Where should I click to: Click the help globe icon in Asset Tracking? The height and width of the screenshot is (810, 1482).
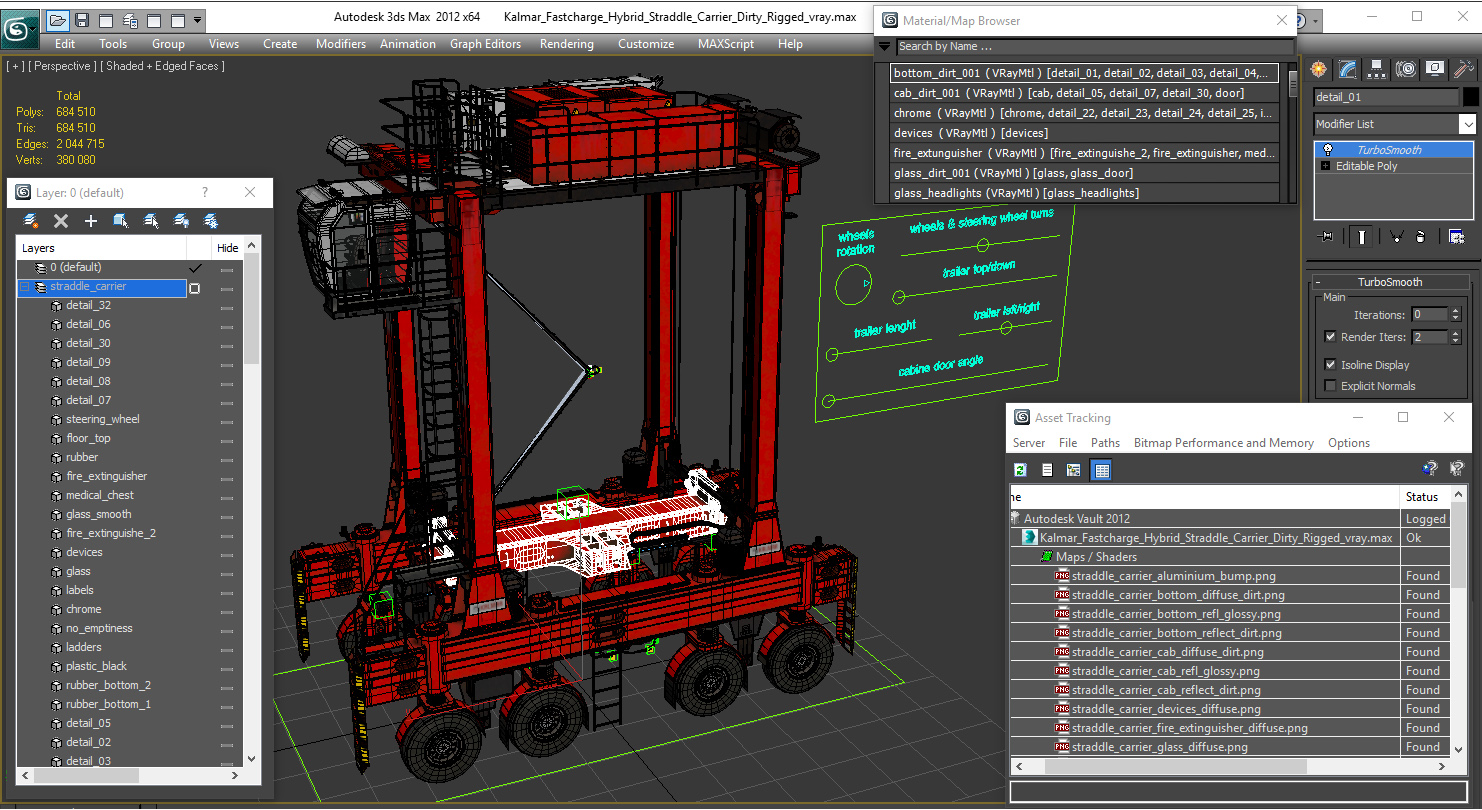click(x=1430, y=468)
